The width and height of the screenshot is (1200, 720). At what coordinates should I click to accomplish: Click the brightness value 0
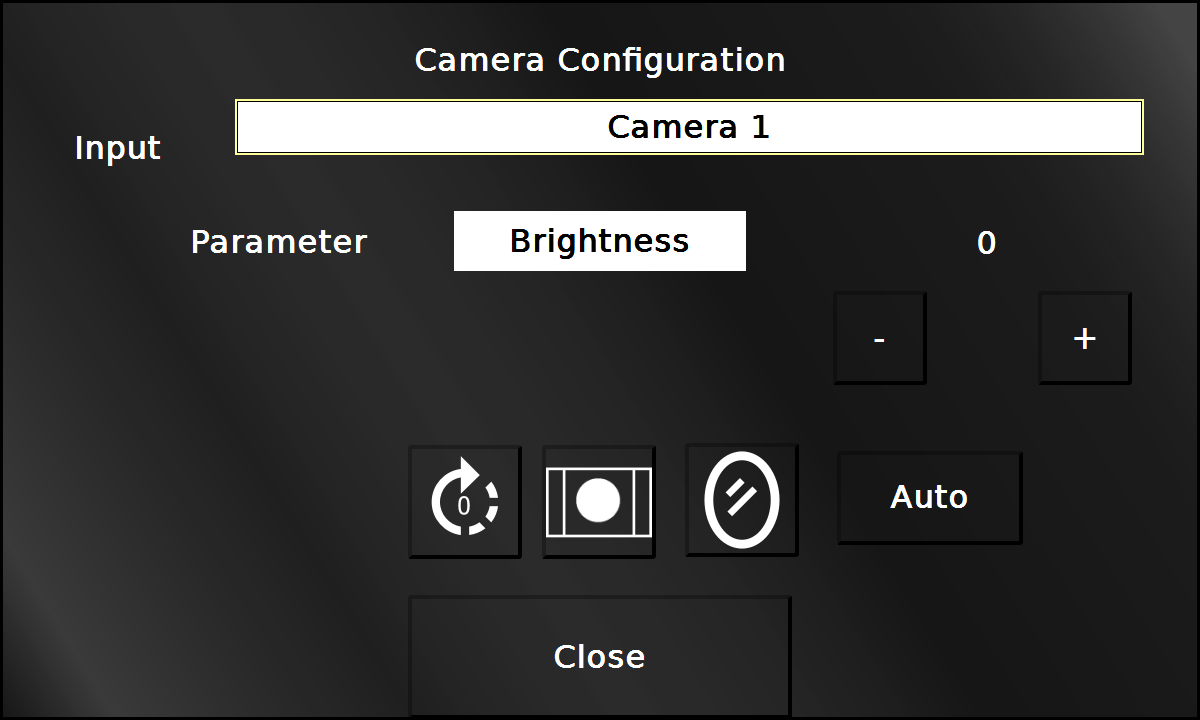tap(986, 243)
